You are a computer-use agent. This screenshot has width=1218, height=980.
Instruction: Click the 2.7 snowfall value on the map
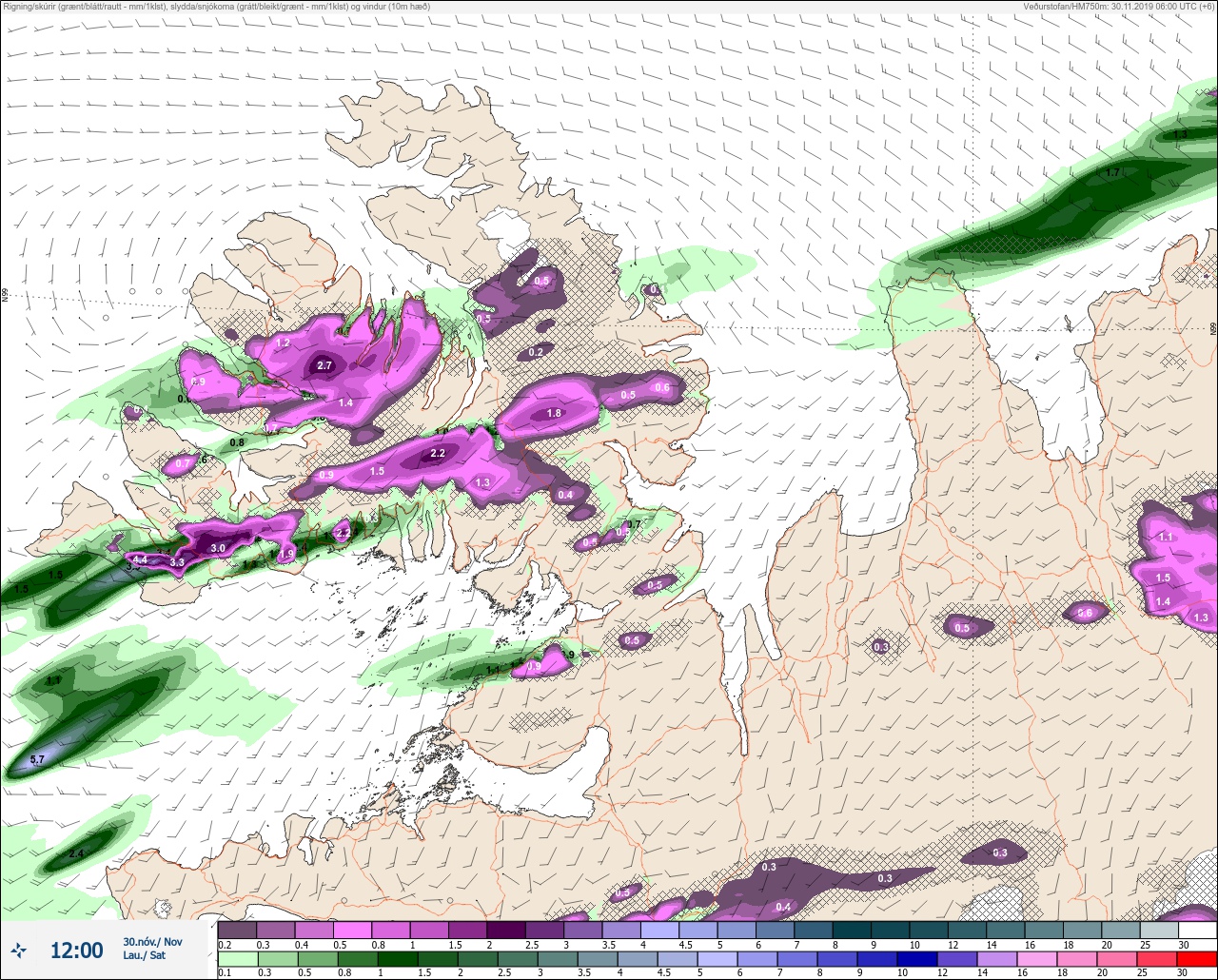tap(324, 365)
